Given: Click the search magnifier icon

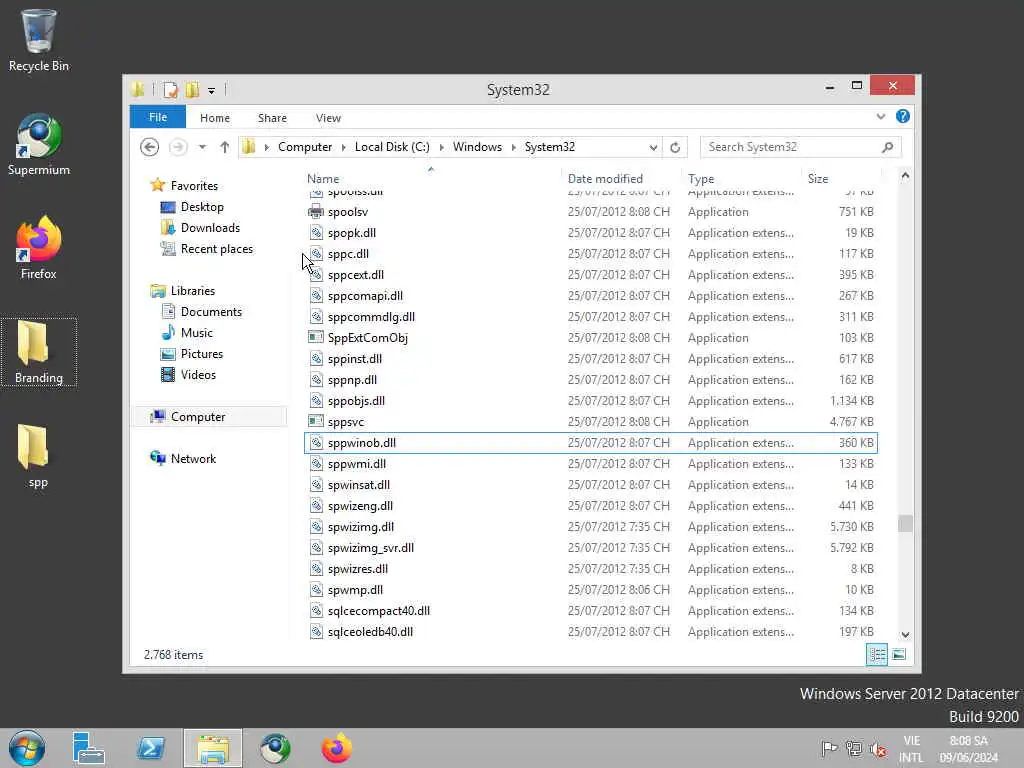Looking at the screenshot, I should (887, 147).
